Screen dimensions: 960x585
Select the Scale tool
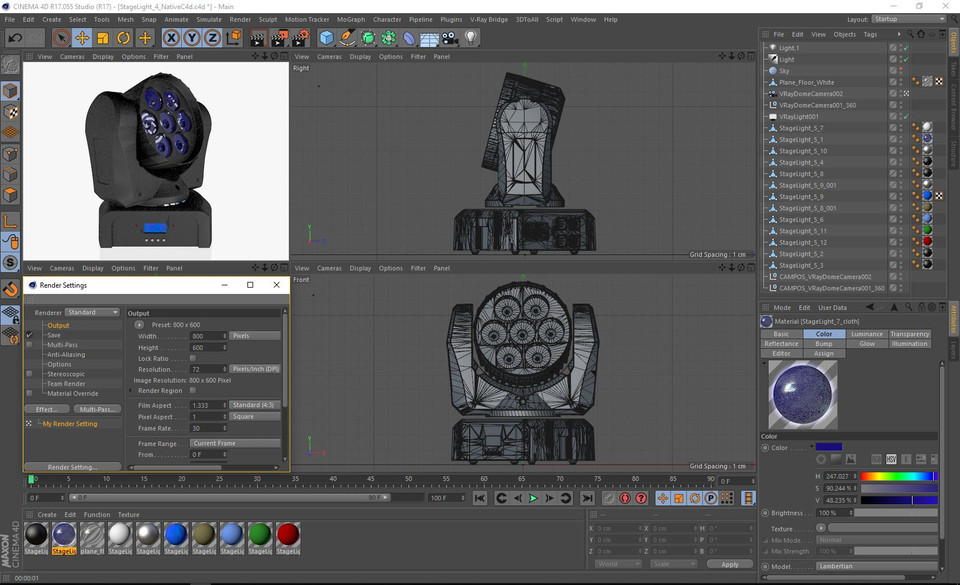(x=101, y=38)
